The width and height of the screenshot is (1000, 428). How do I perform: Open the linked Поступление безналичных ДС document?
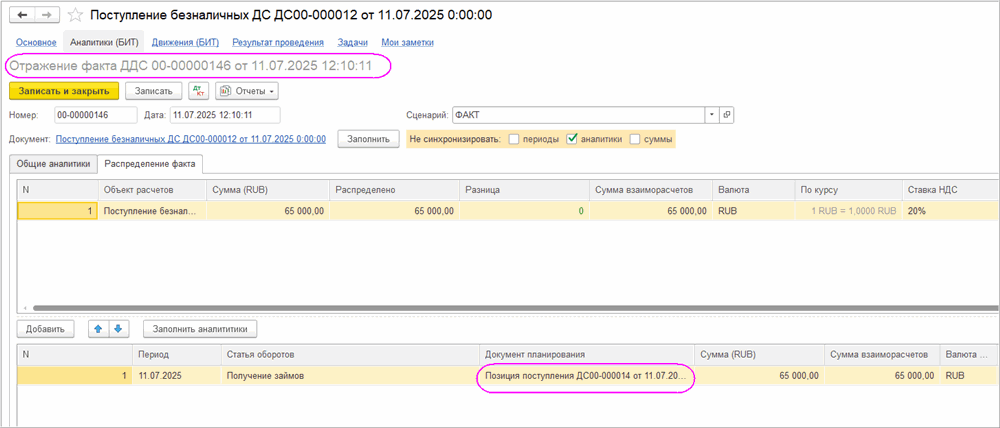click(x=190, y=139)
